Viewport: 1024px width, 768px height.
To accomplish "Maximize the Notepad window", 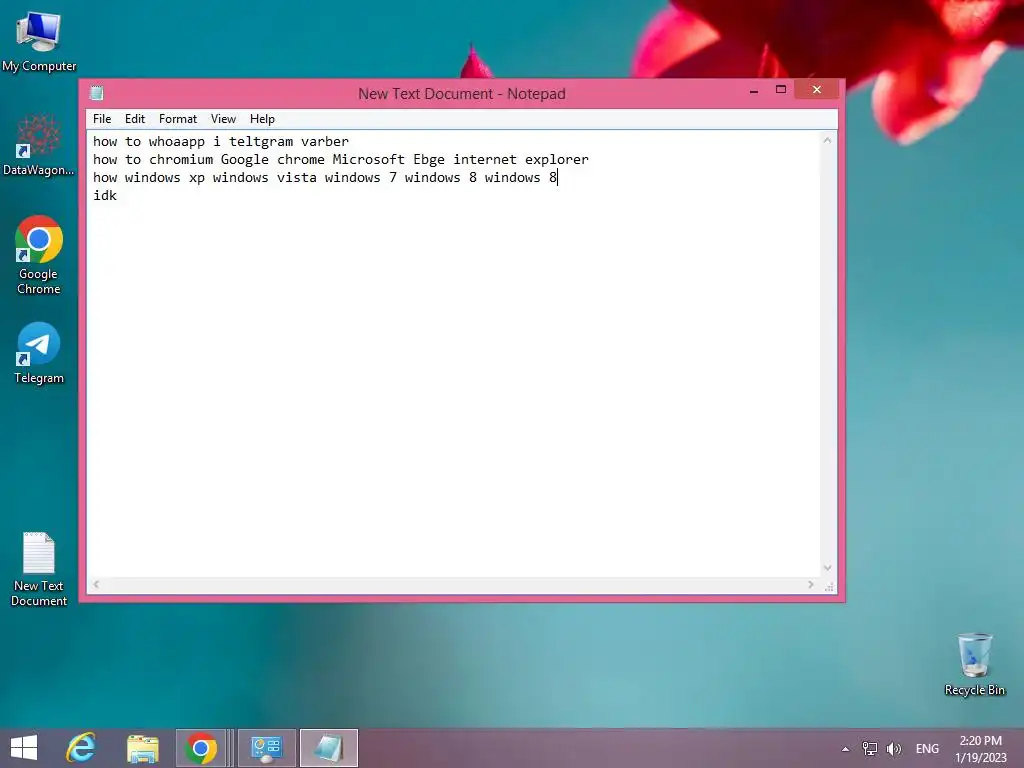I will 780,90.
